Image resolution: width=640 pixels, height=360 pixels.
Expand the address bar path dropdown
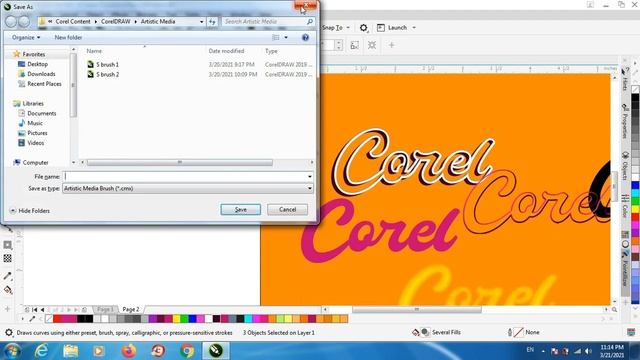[x=202, y=22]
